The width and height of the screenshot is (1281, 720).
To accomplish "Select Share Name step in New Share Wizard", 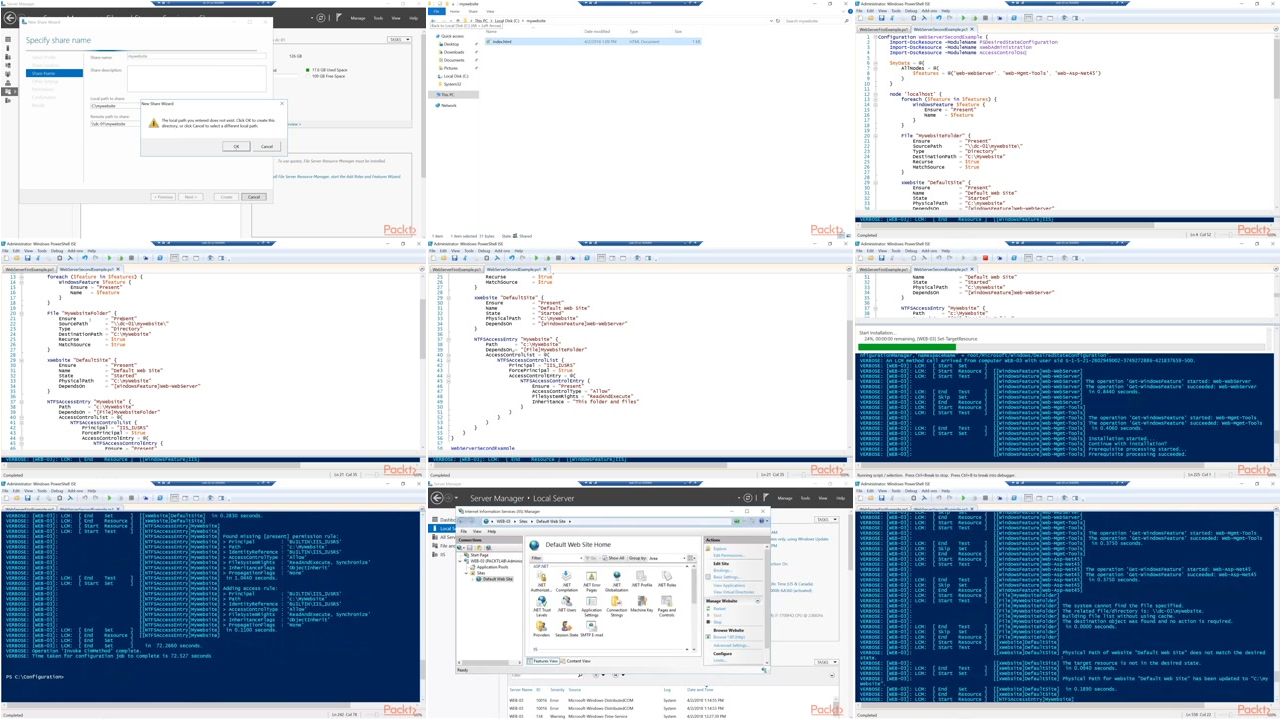I will (54, 73).
